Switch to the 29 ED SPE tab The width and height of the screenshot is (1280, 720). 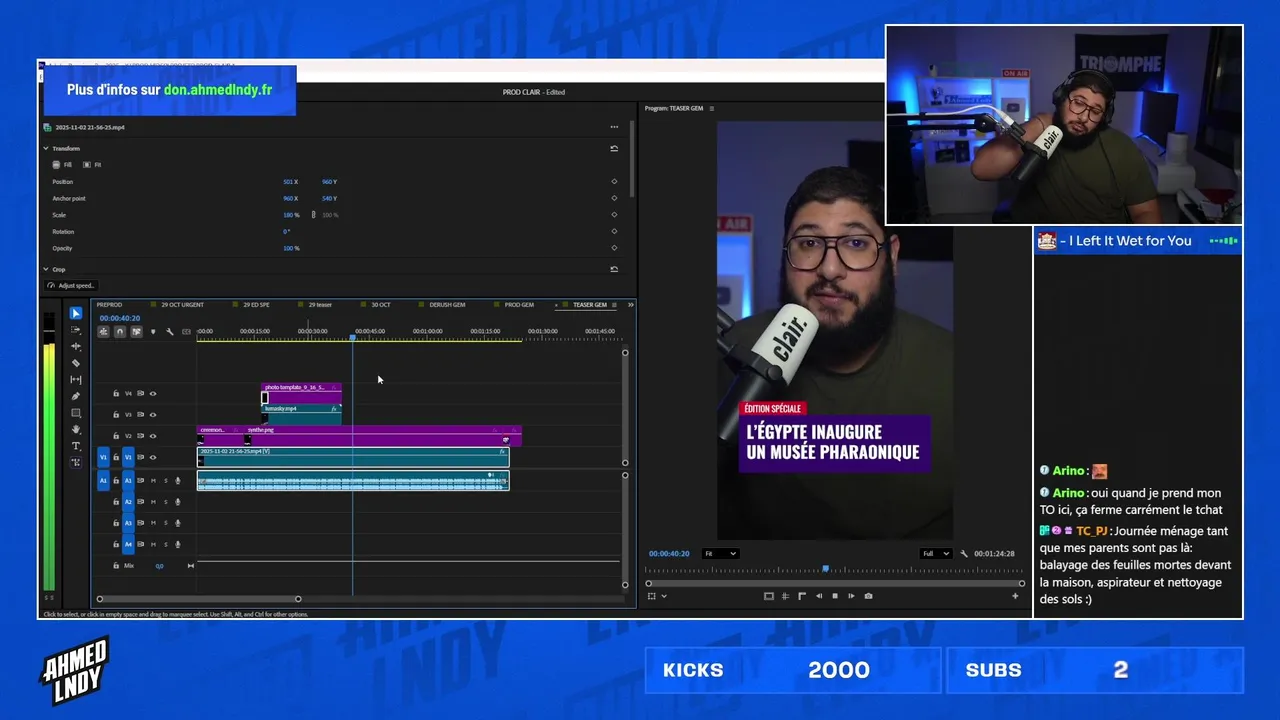[257, 304]
